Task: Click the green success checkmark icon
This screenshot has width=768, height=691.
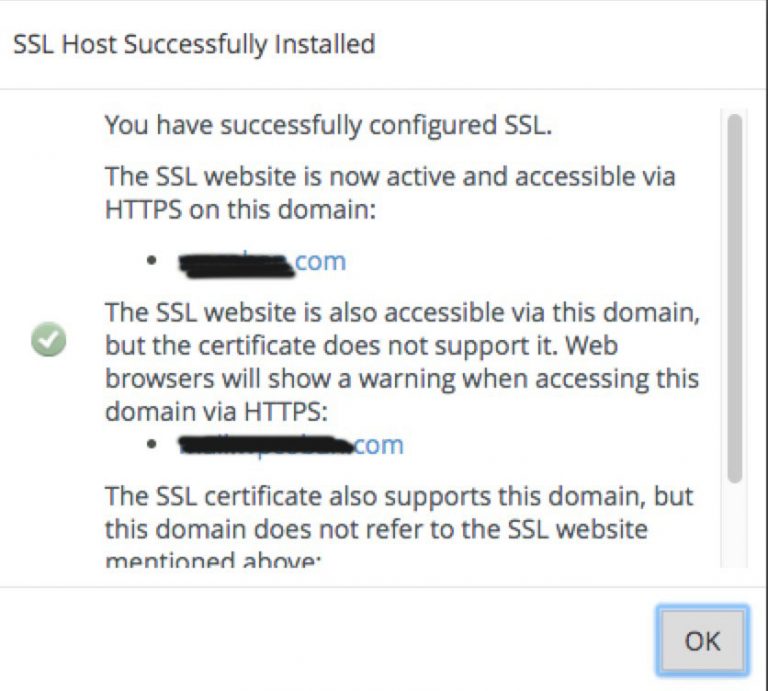Action: (48, 339)
